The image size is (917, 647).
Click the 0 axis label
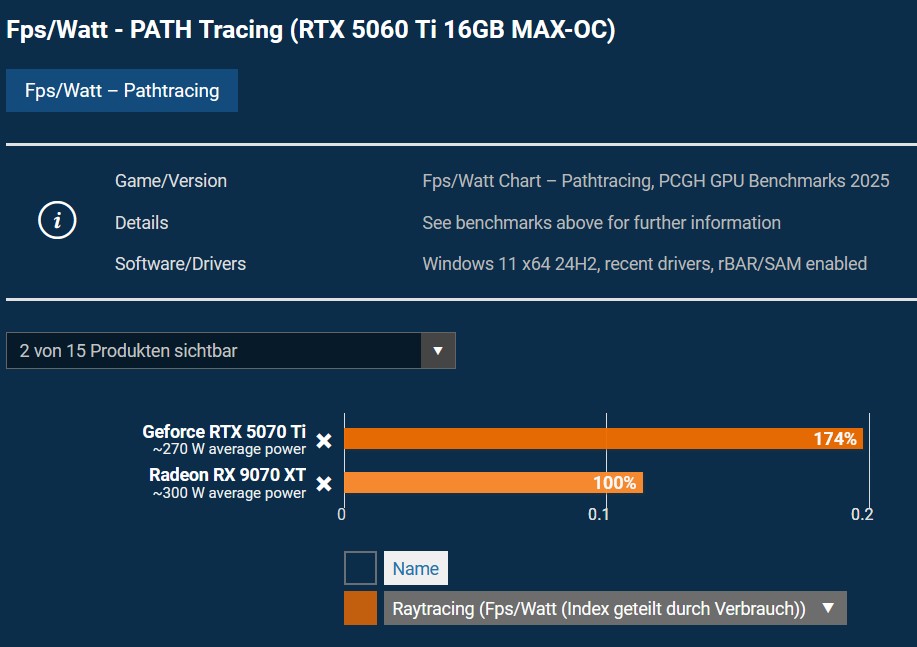(342, 514)
